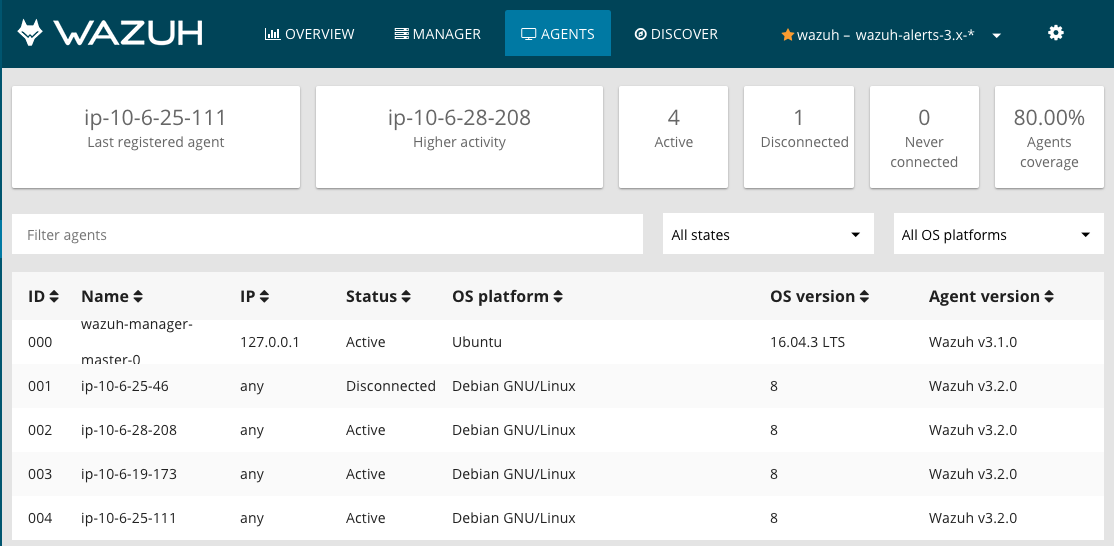This screenshot has width=1114, height=546.
Task: Open the All OS platforms dropdown
Action: (998, 234)
